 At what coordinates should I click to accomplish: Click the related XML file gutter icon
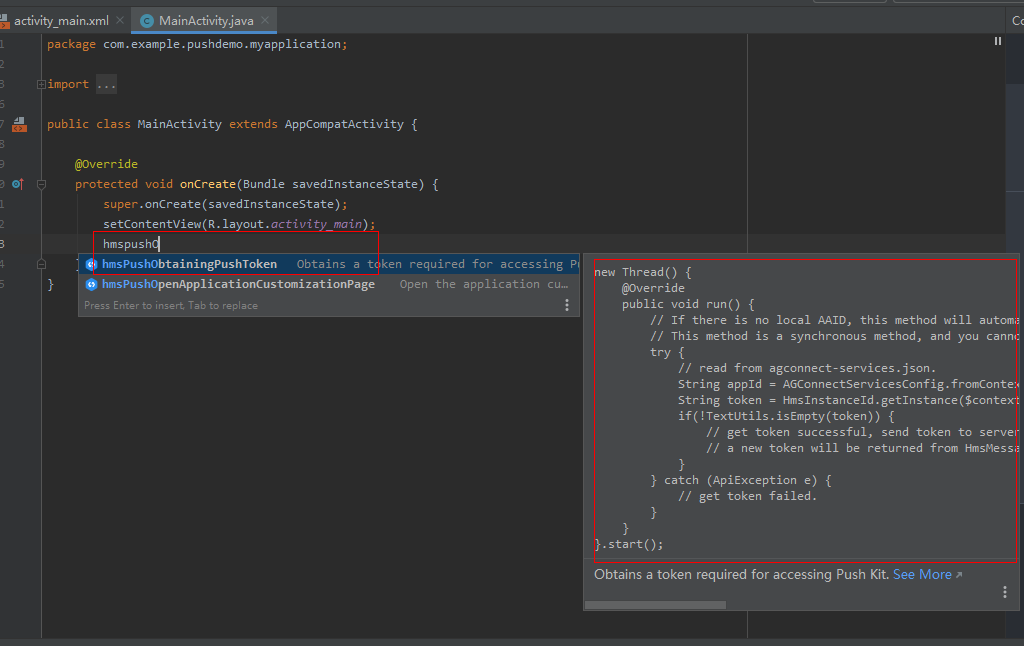point(18,125)
